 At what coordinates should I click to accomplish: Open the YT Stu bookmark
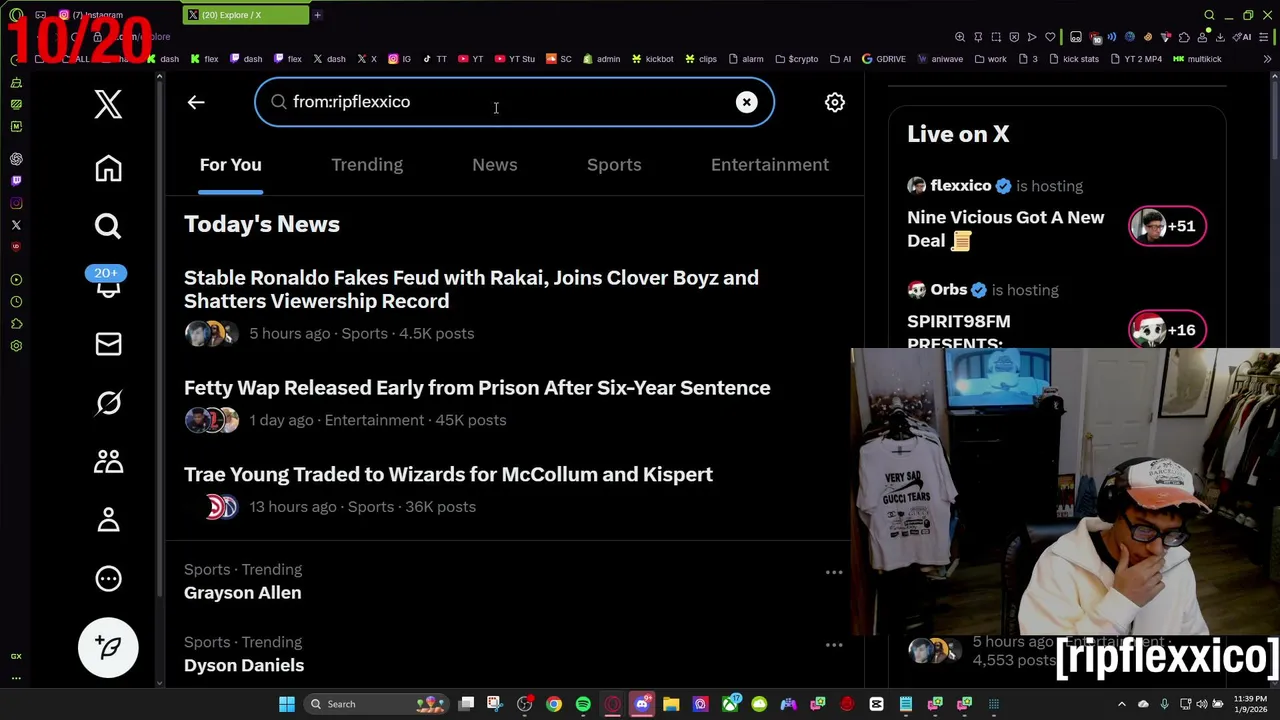tap(514, 59)
